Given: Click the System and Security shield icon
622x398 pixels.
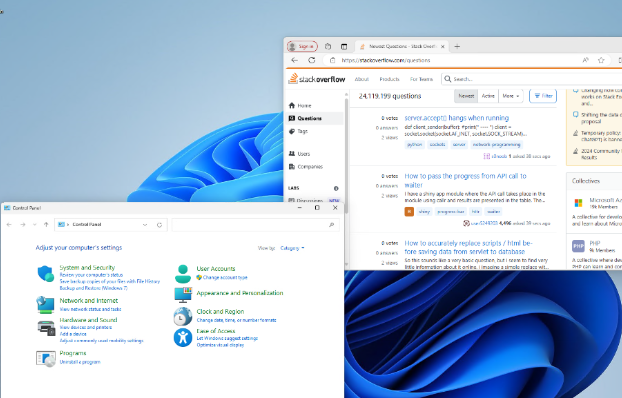Looking at the screenshot, I should tap(46, 273).
